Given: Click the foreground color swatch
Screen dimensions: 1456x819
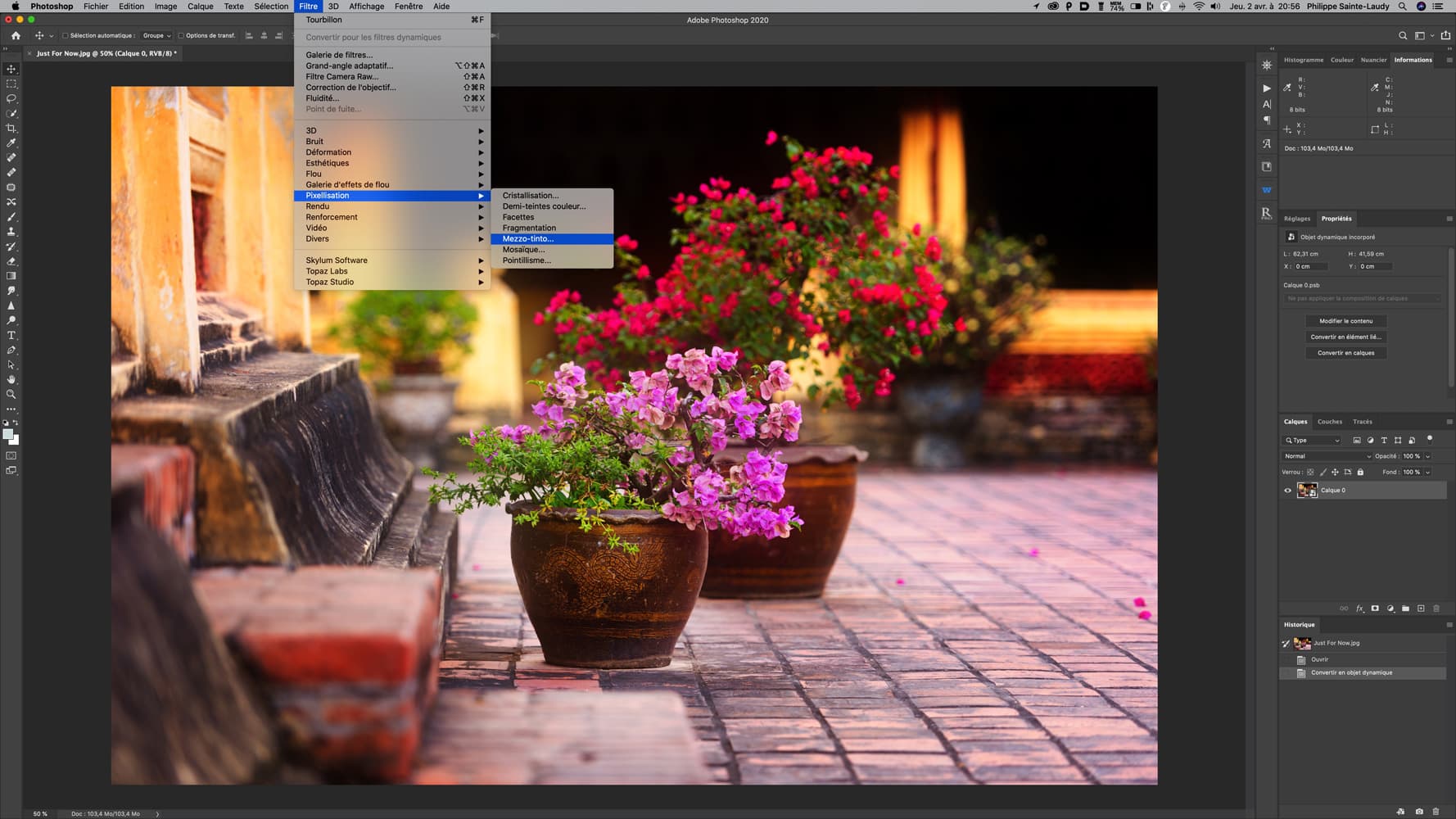Looking at the screenshot, I should coord(7,434).
